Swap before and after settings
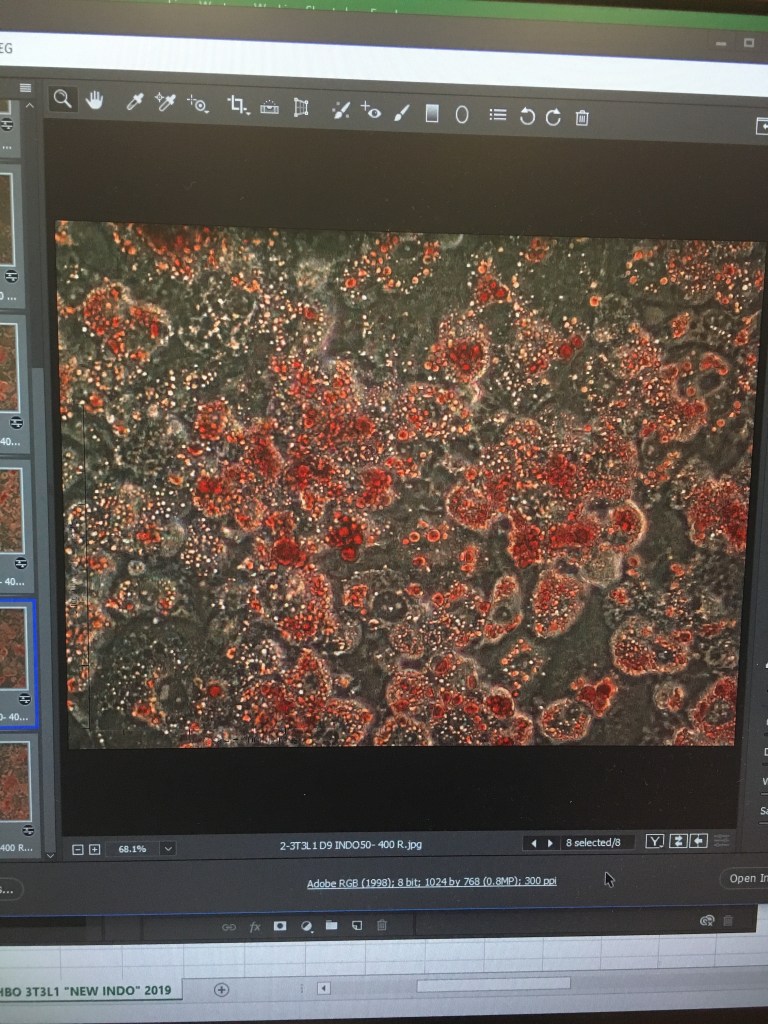 coord(677,842)
